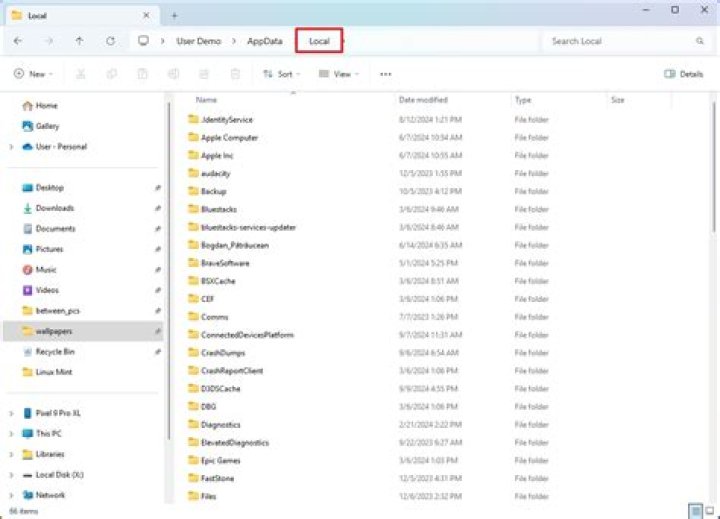The image size is (720, 519).
Task: Add a new tab
Action: 174,16
